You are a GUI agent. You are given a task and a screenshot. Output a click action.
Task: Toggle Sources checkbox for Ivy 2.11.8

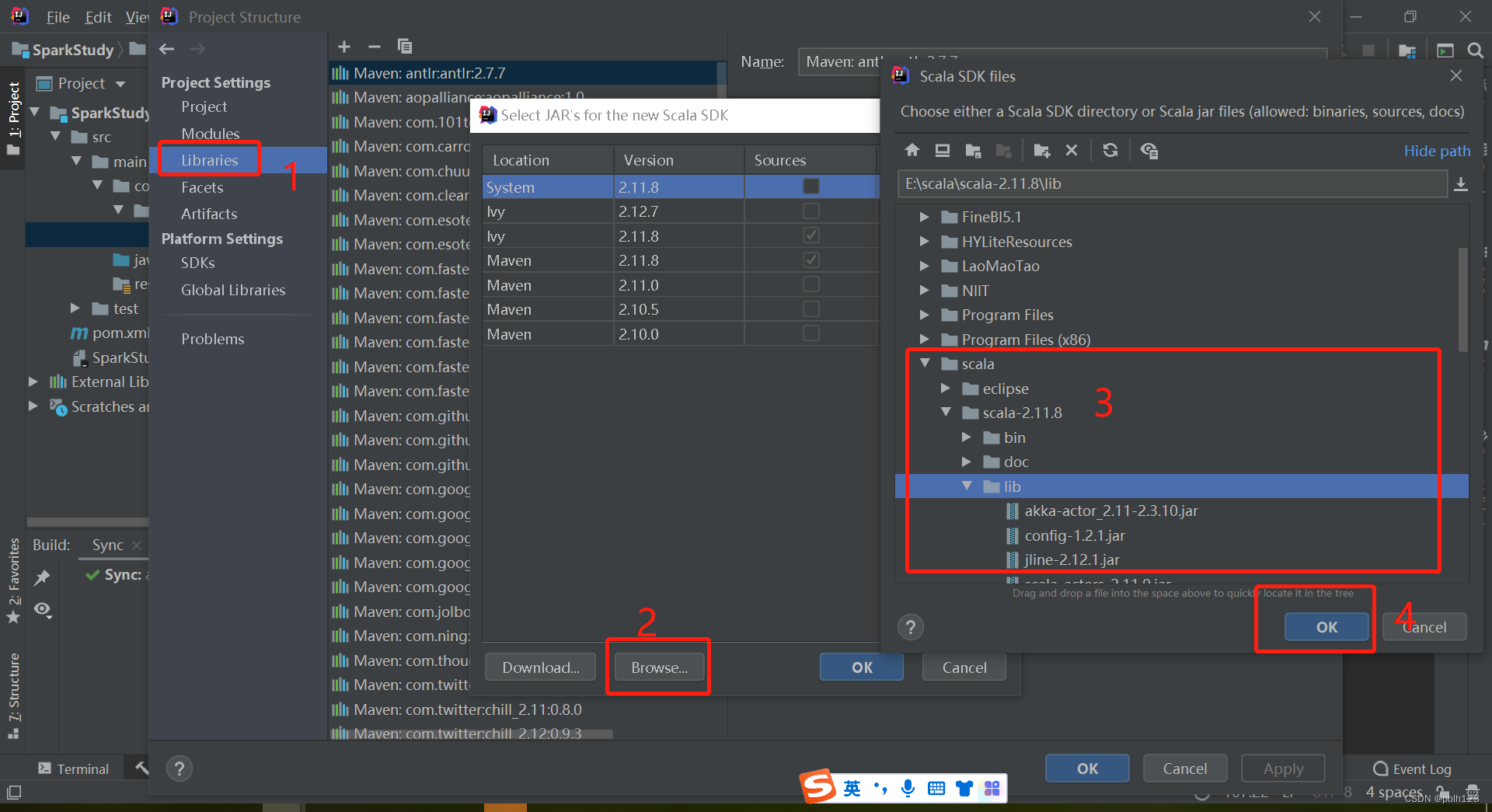810,235
